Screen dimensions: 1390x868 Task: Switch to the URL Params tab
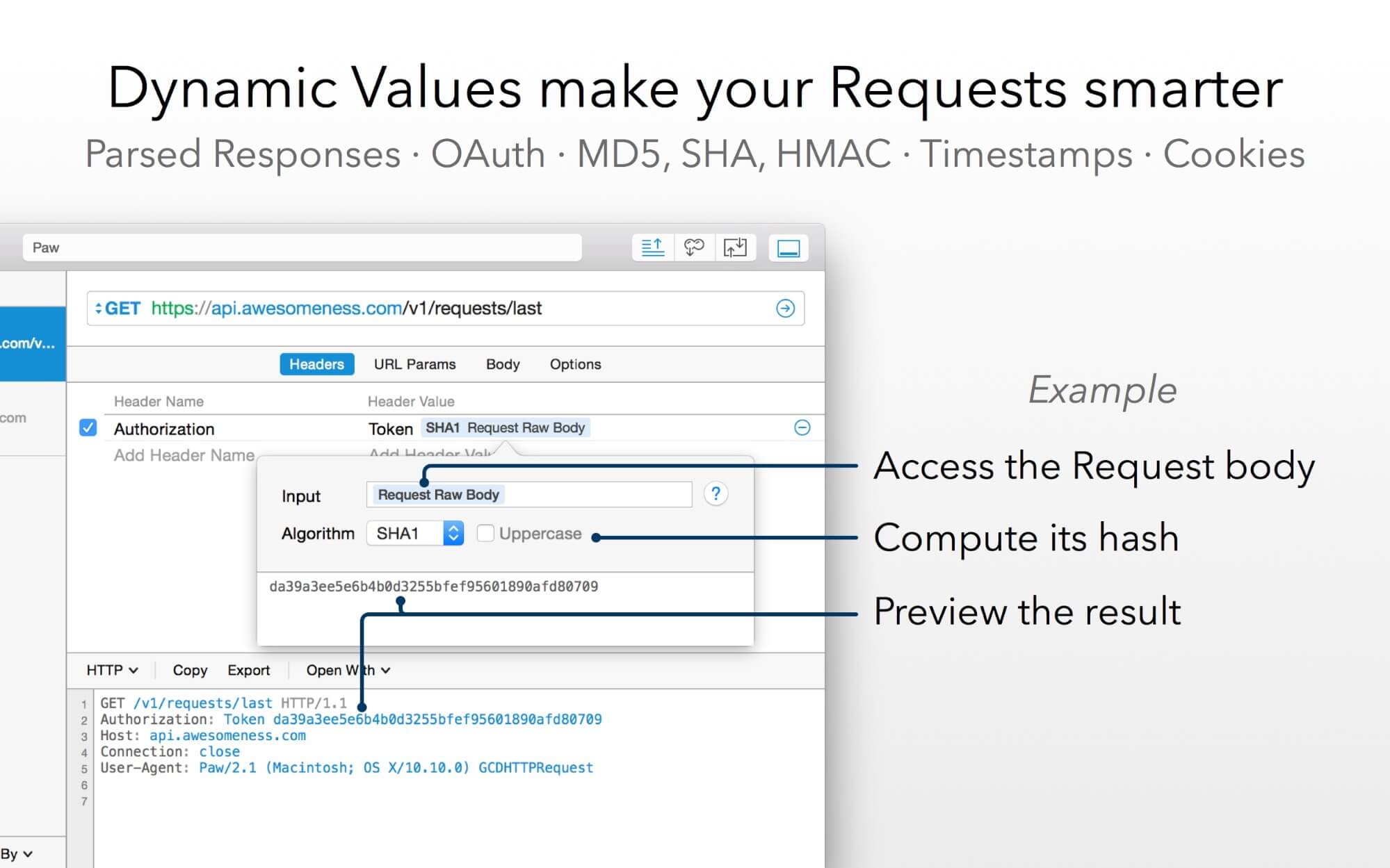point(414,364)
